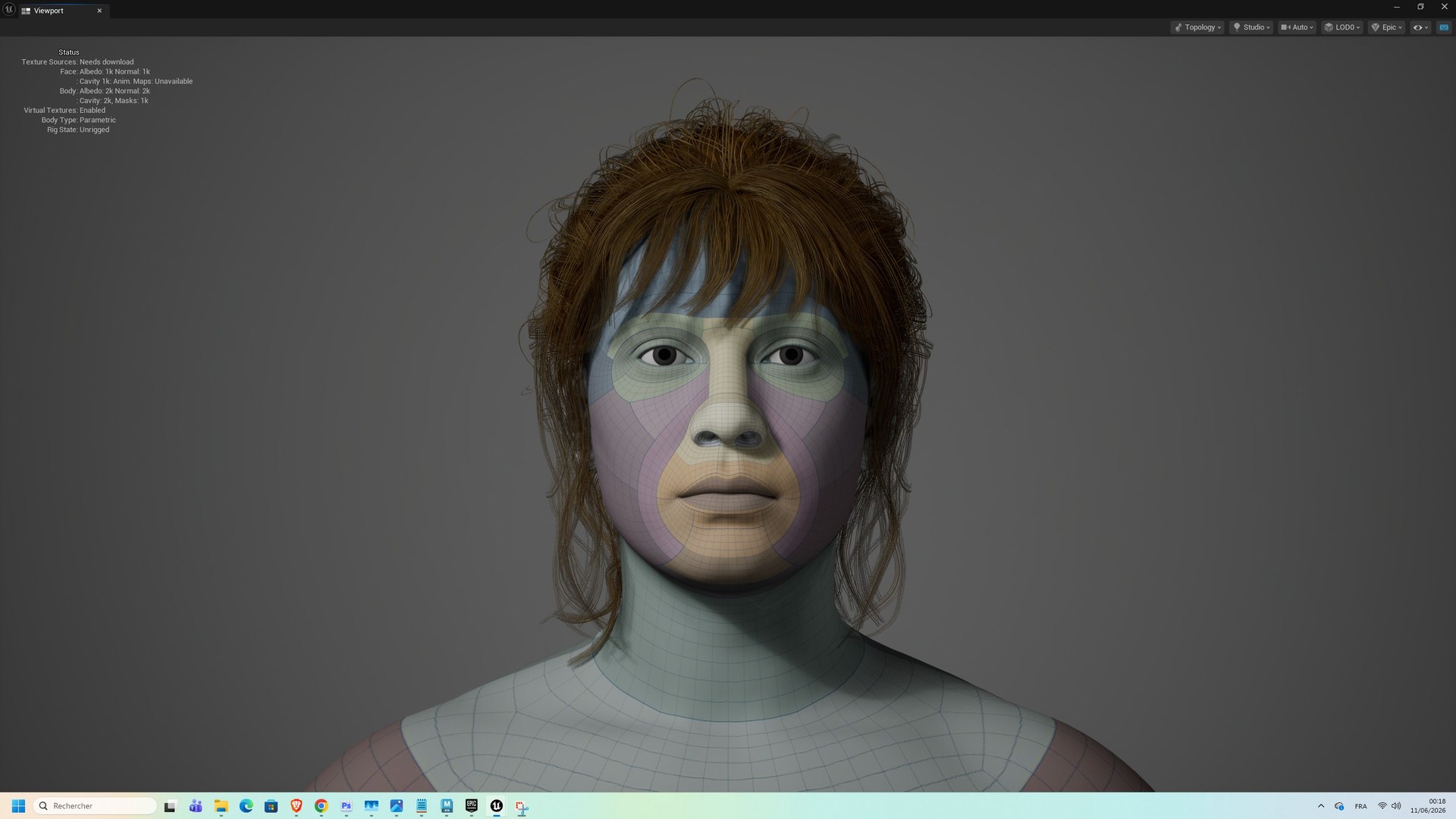This screenshot has height=819, width=1456.
Task: Click the Texture Sources Needs download status
Action: point(77,62)
